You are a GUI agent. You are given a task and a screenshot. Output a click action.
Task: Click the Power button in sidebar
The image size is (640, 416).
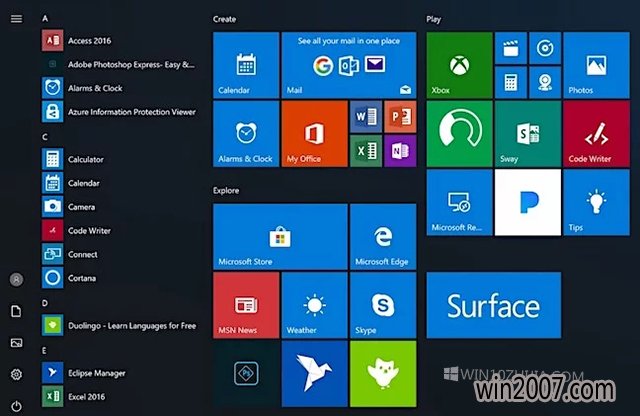pyautogui.click(x=16, y=406)
